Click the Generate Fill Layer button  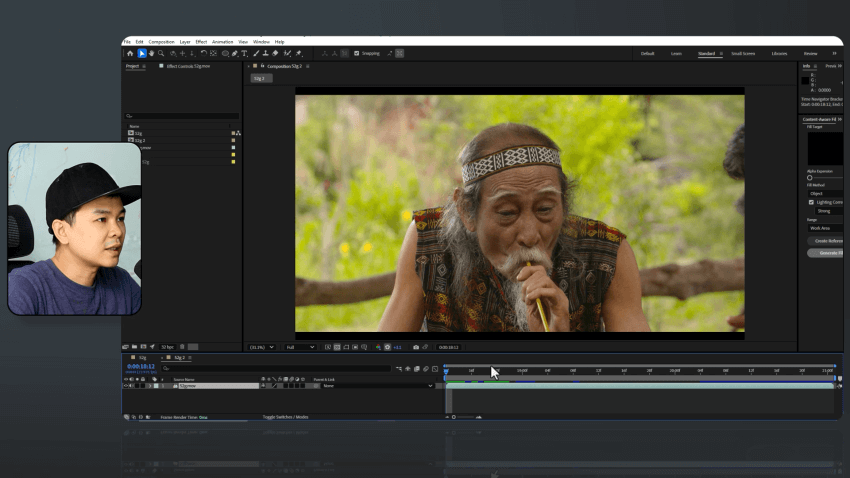coord(826,253)
